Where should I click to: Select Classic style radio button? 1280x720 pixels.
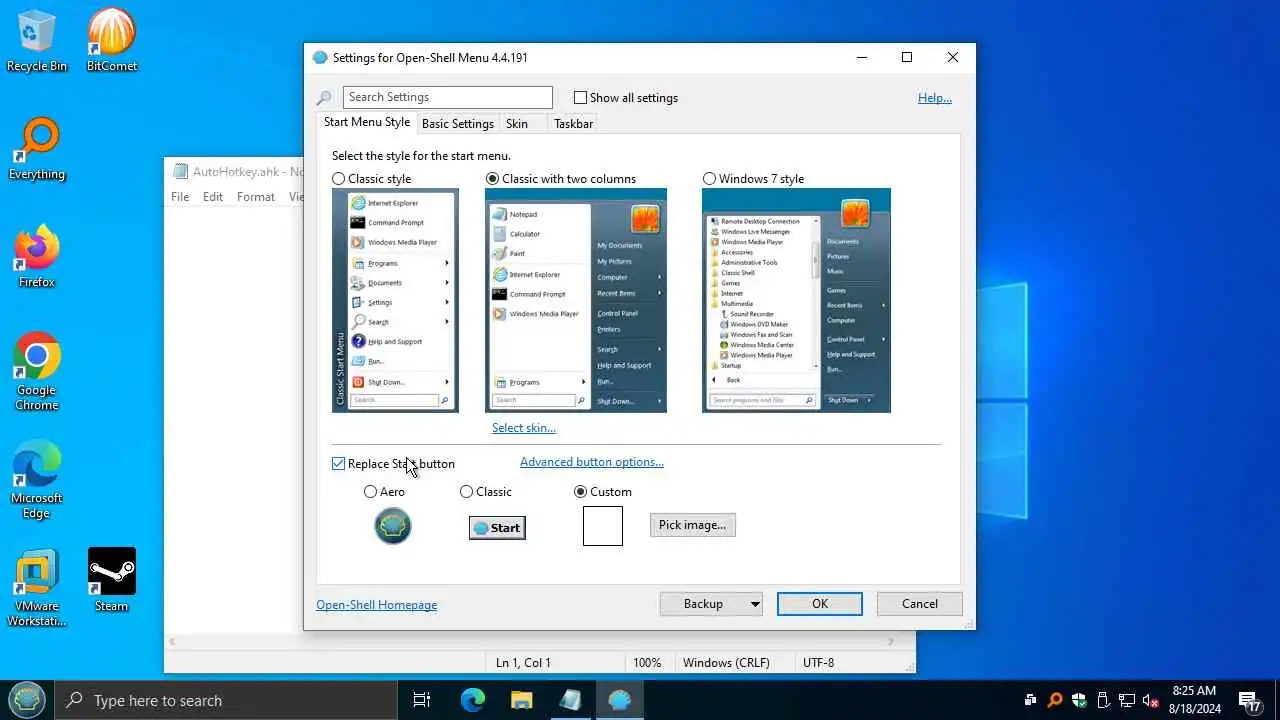(339, 179)
